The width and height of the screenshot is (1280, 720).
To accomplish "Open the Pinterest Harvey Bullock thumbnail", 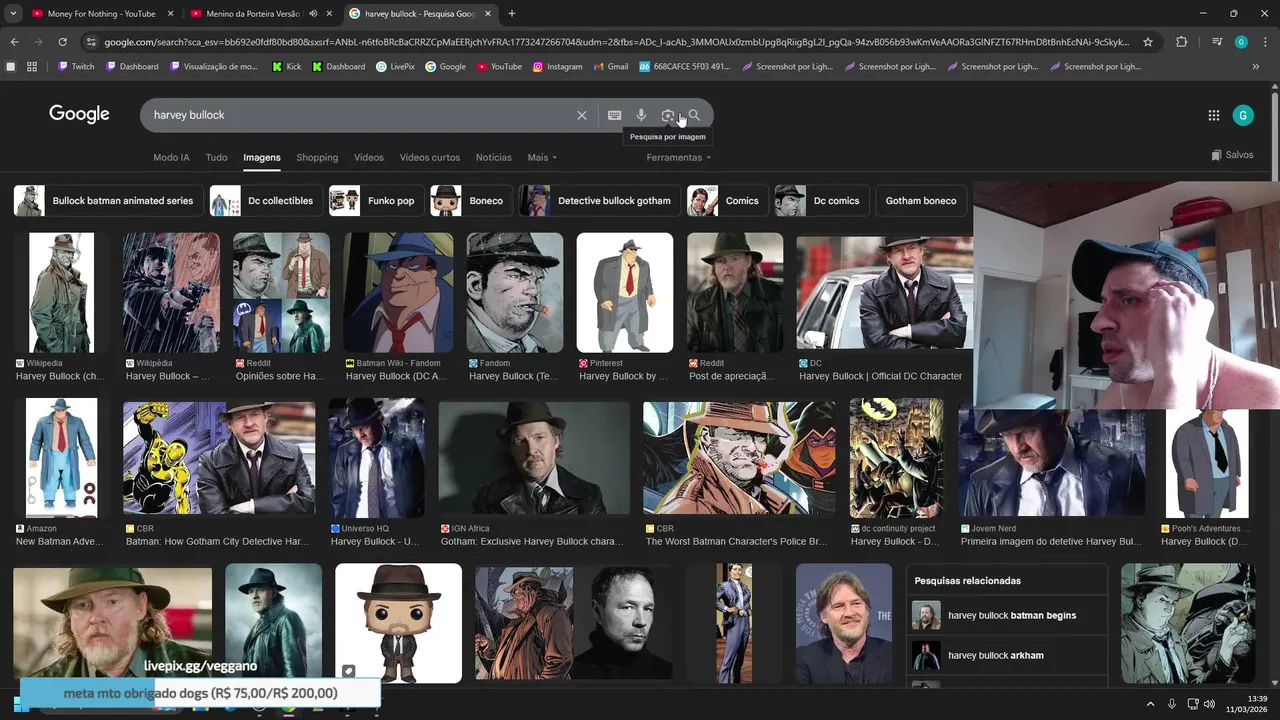I will pyautogui.click(x=625, y=292).
